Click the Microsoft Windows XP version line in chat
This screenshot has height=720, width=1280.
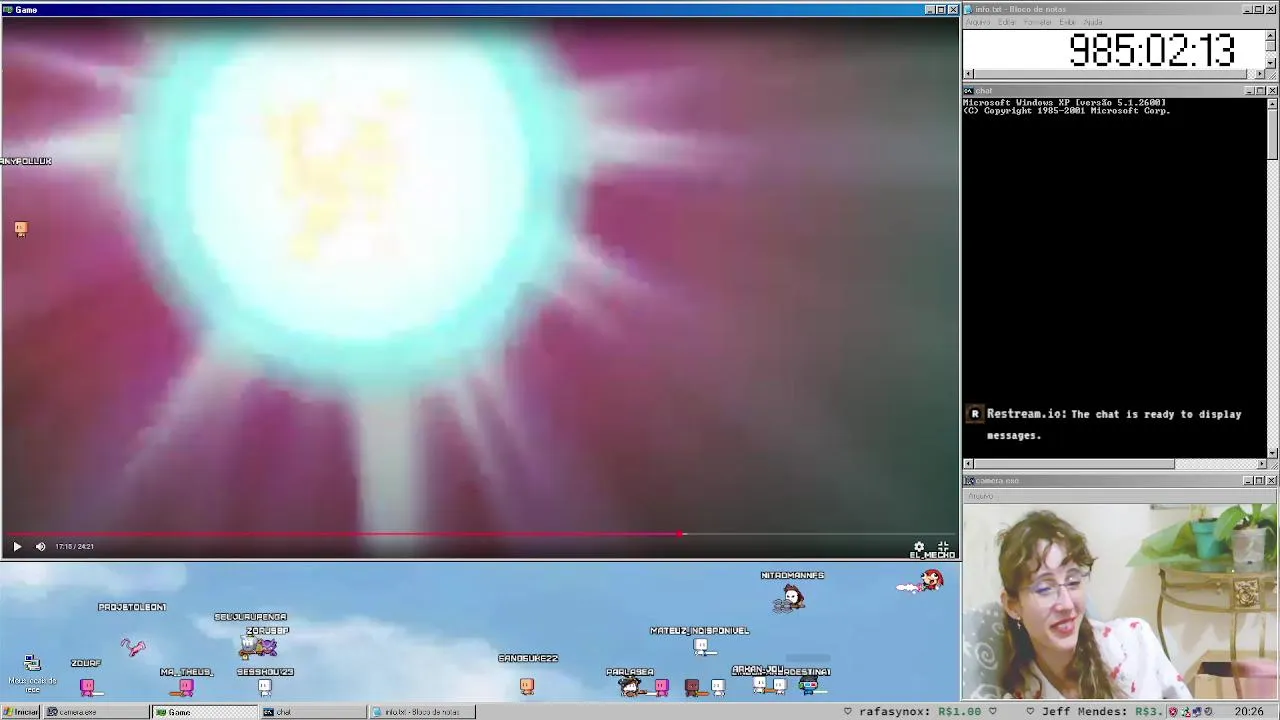coord(1064,102)
